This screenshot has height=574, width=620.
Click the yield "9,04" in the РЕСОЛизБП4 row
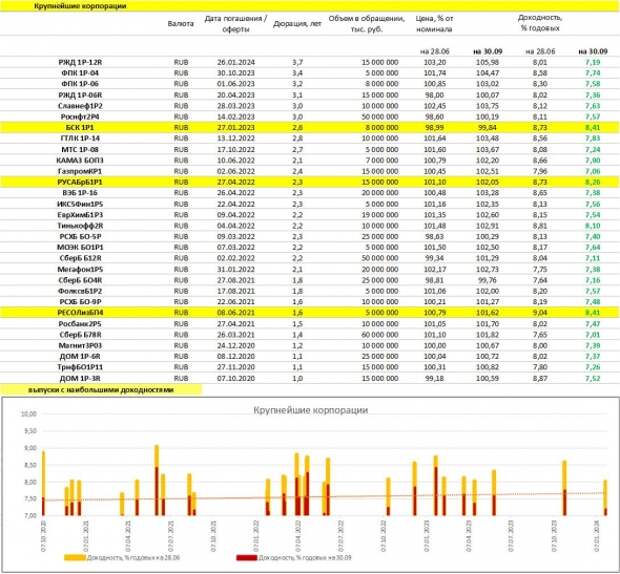[x=540, y=313]
